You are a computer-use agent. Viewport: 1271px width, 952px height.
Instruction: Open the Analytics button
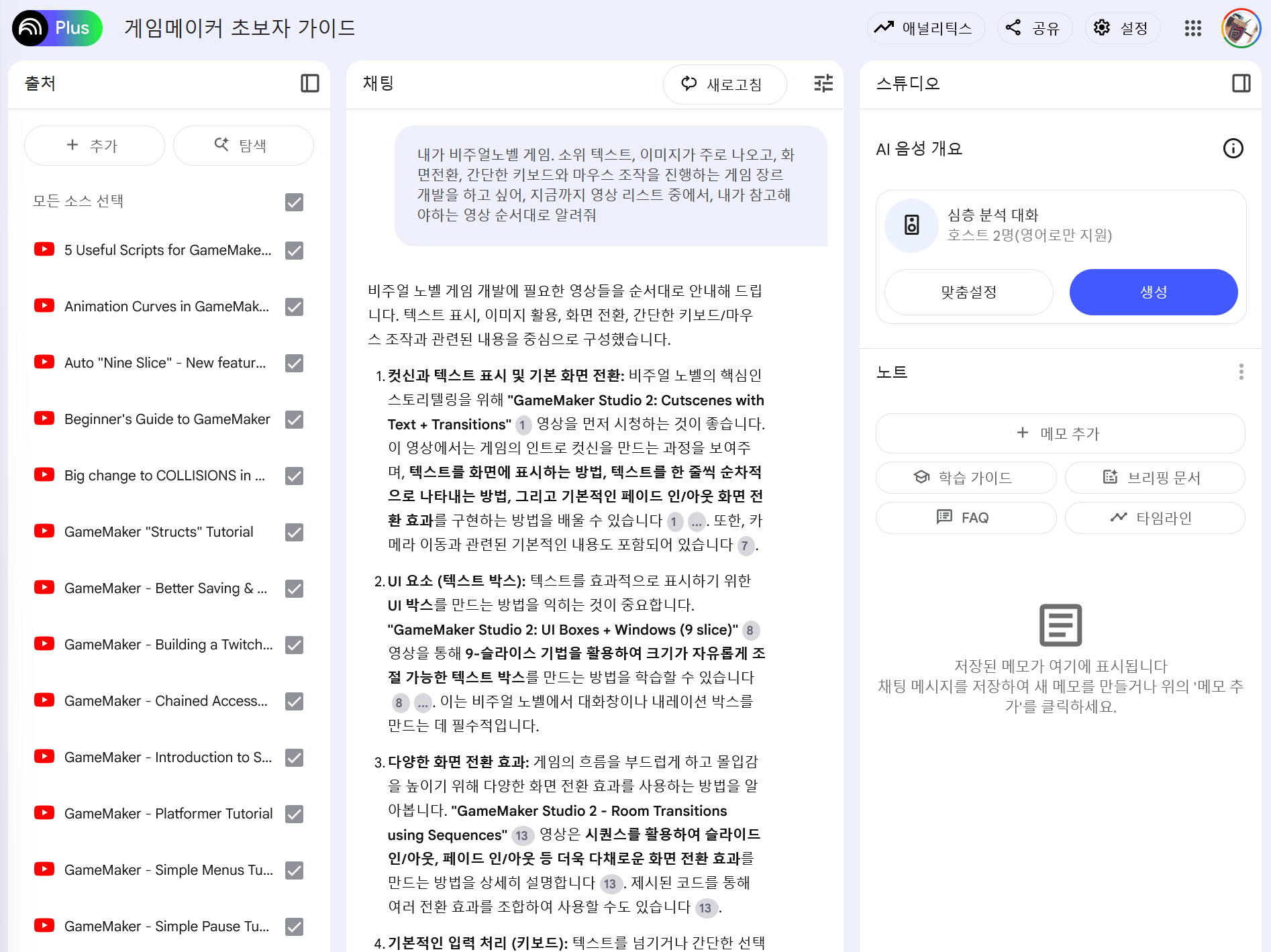pos(925,28)
